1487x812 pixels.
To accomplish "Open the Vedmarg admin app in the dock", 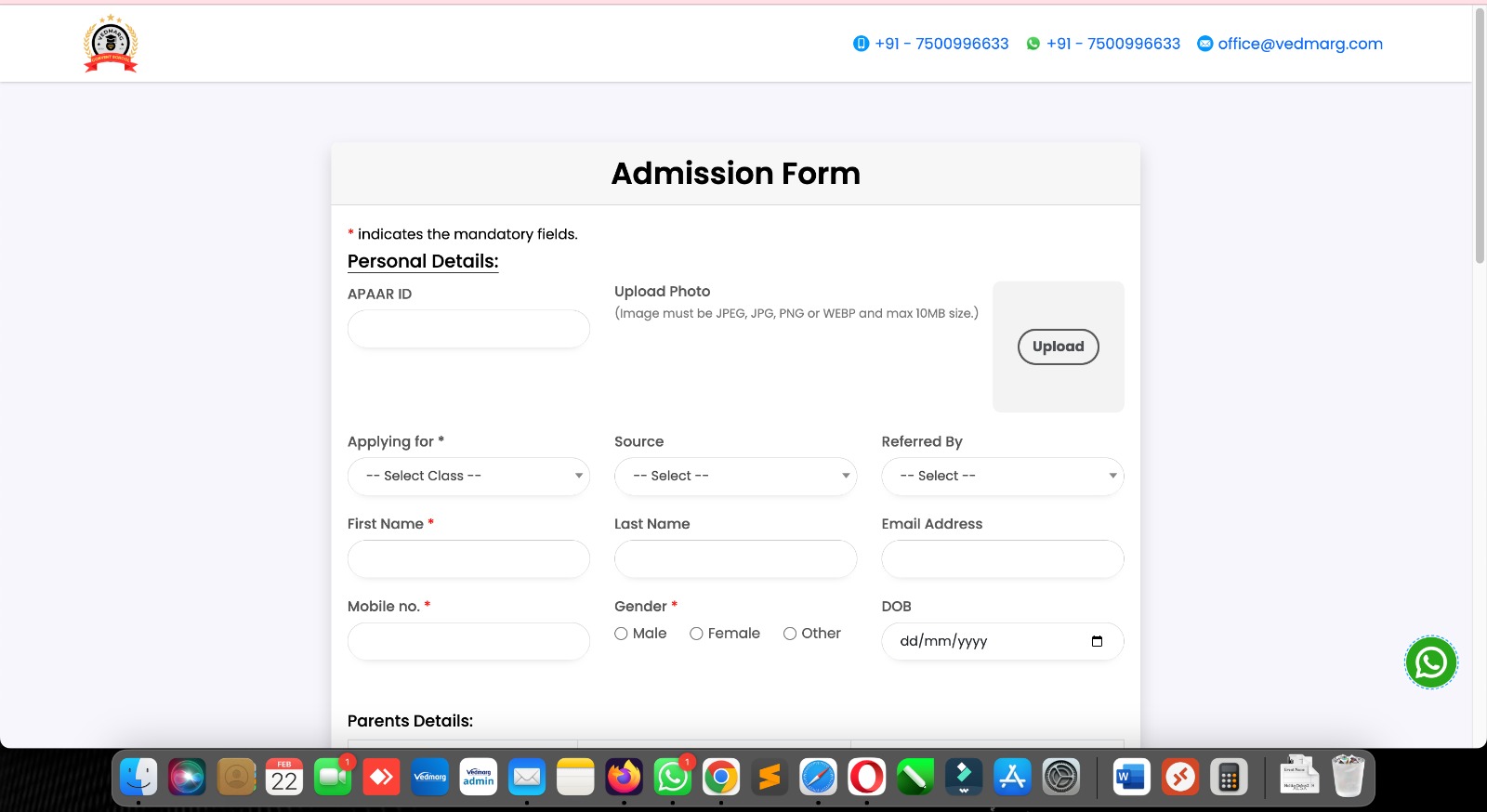I will pos(479,777).
